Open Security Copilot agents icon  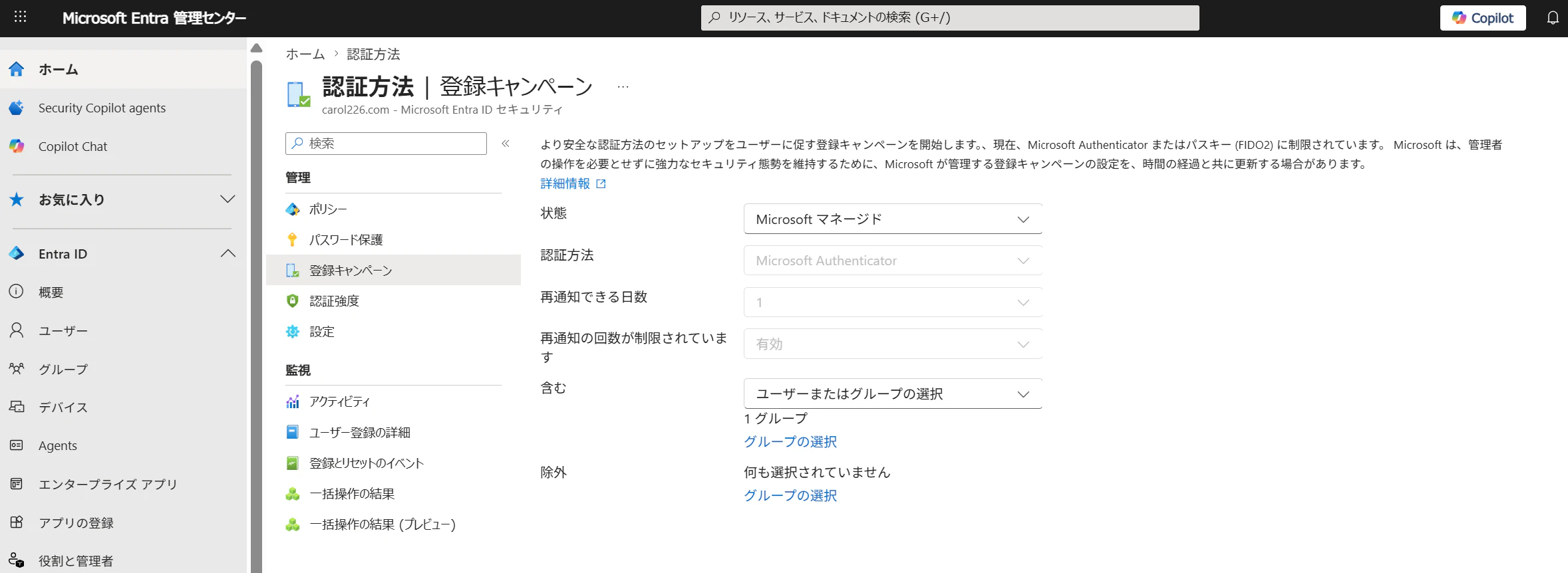tap(17, 108)
